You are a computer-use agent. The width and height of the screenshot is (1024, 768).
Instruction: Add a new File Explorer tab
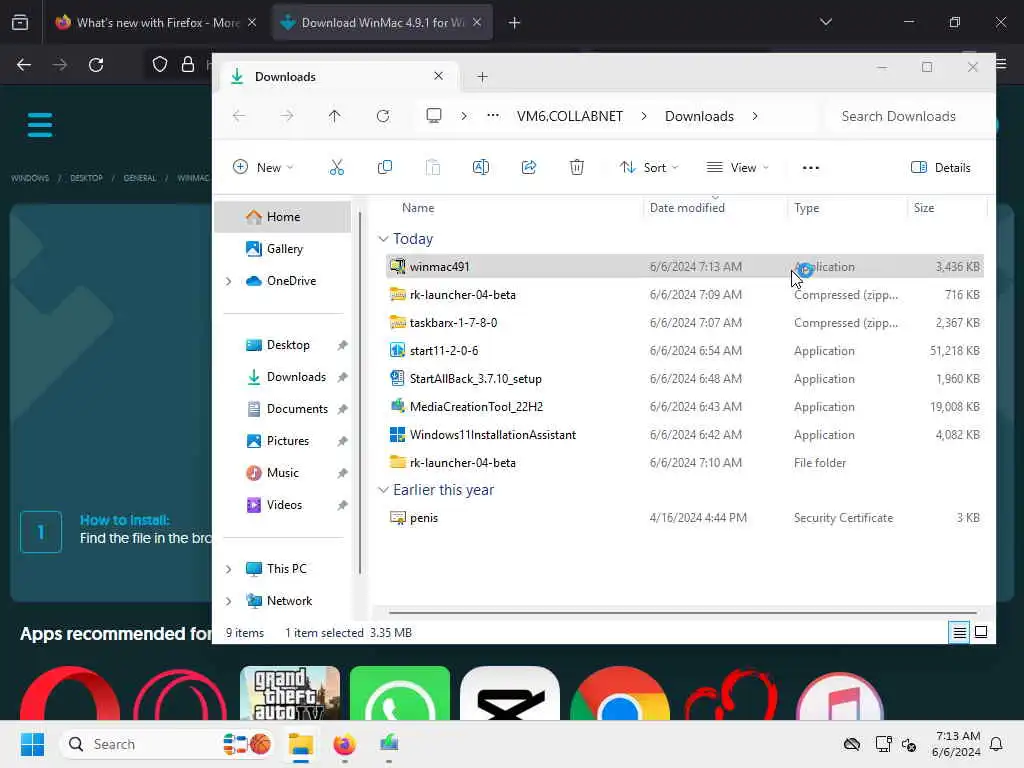pos(482,77)
